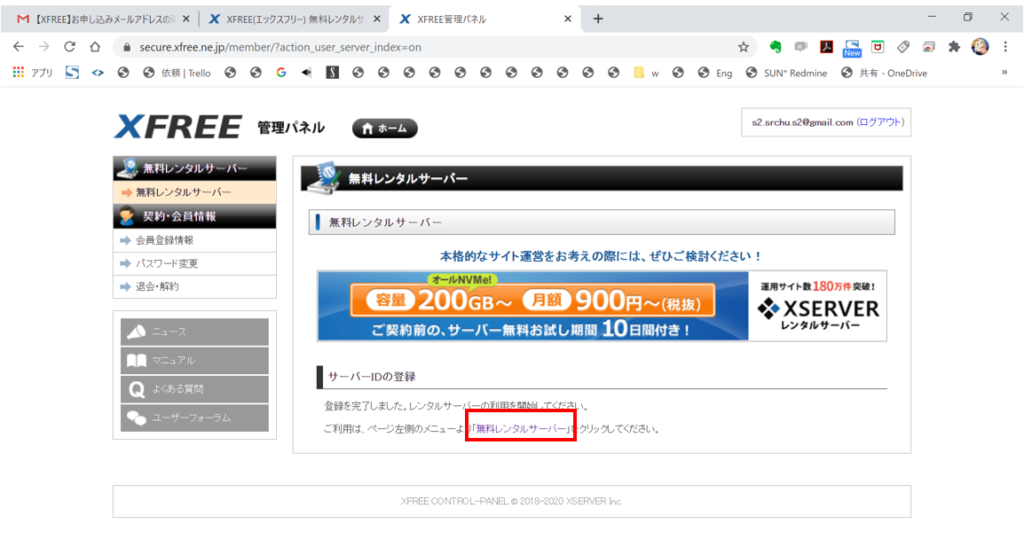The width and height of the screenshot is (1024, 547).
Task: Switch to XFREE(エックスフリー) 無料レンタル tab
Action: [291, 18]
